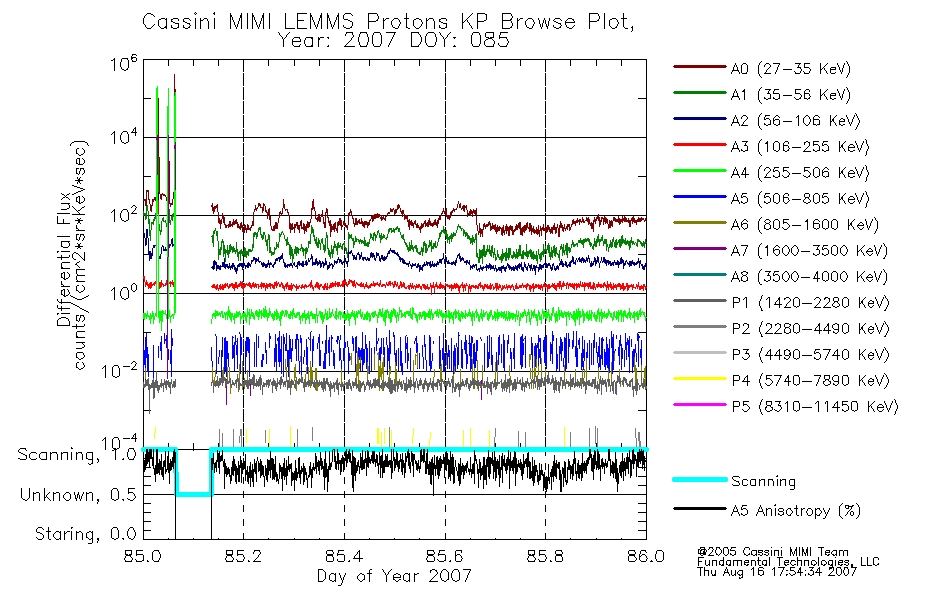Click the Thu Aug 16 17:54:34 2007 timestamp
The width and height of the screenshot is (950, 600).
click(777, 572)
